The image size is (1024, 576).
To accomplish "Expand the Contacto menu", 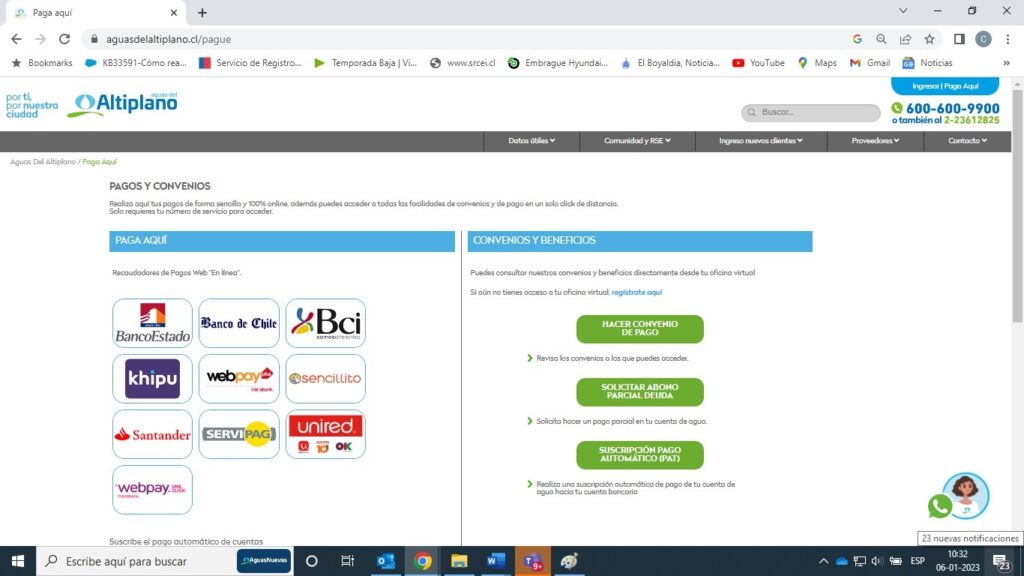I will [x=967, y=141].
